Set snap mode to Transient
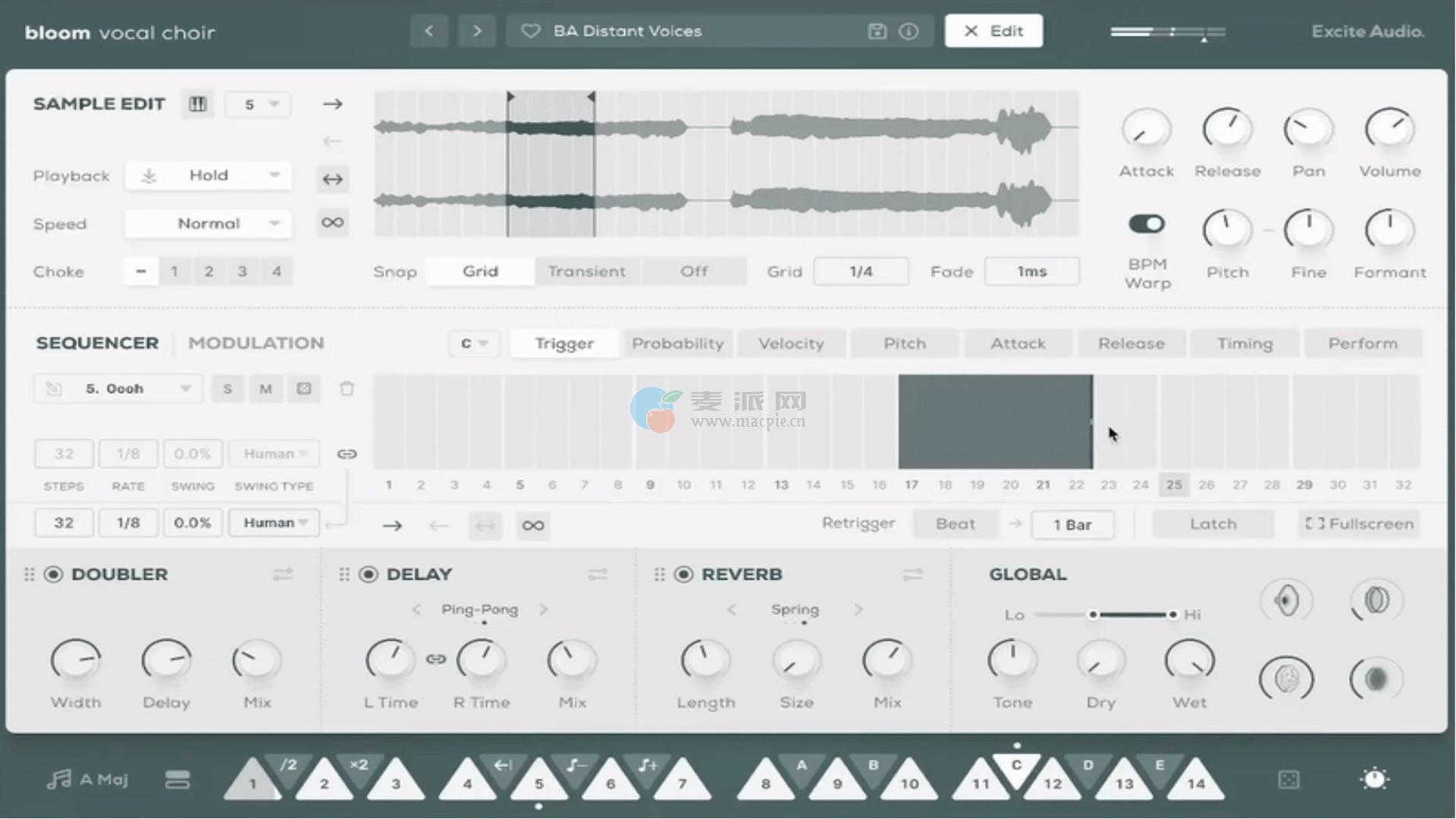Image resolution: width=1456 pixels, height=819 pixels. point(587,271)
